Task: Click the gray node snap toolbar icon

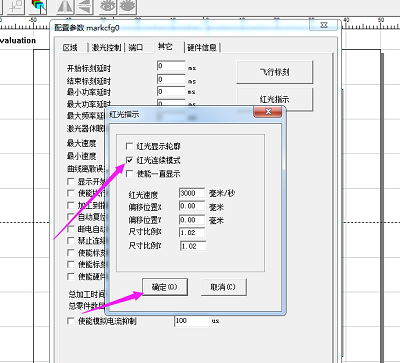Action: (x=16, y=7)
